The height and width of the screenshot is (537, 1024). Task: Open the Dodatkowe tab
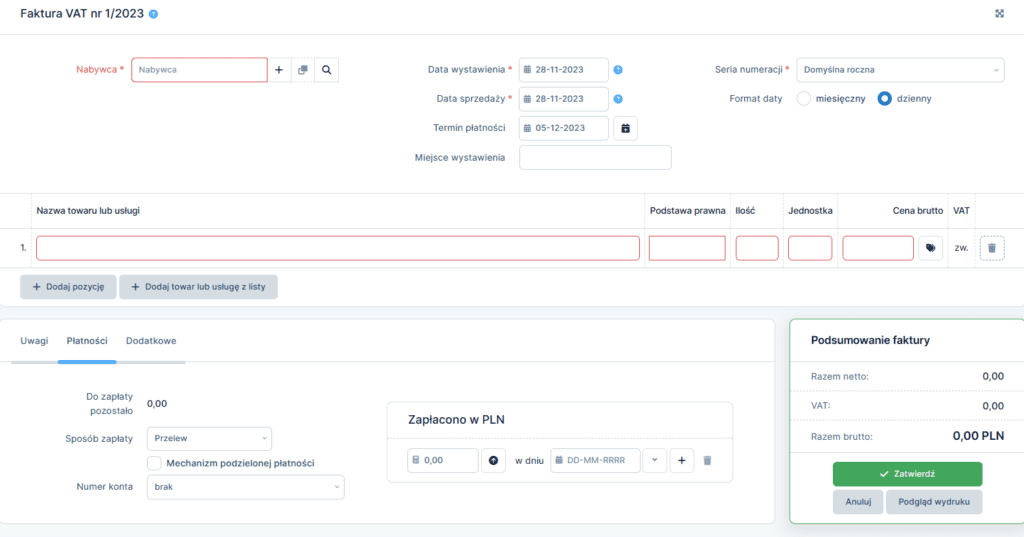tap(151, 341)
